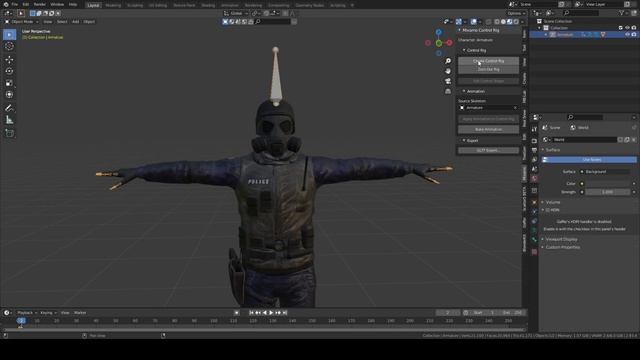Open the Physics properties tab icon
640x360 pixels.
click(534, 221)
